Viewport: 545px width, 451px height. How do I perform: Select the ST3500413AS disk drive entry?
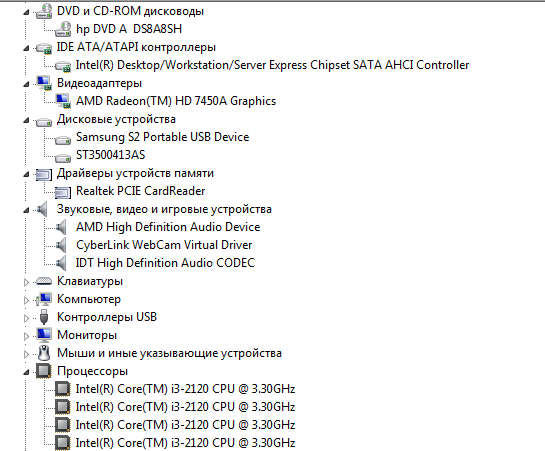(111, 155)
